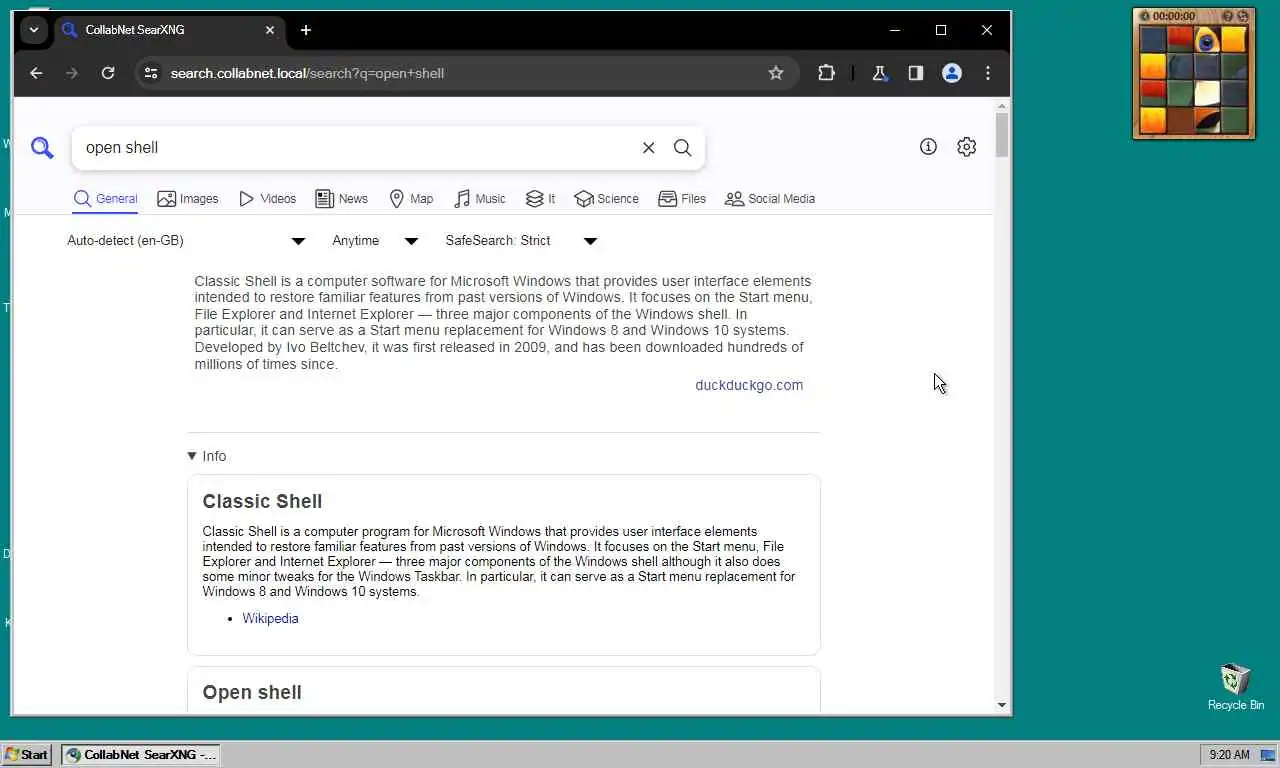The height and width of the screenshot is (768, 1280).
Task: View site information icon in address bar
Action: (151, 73)
